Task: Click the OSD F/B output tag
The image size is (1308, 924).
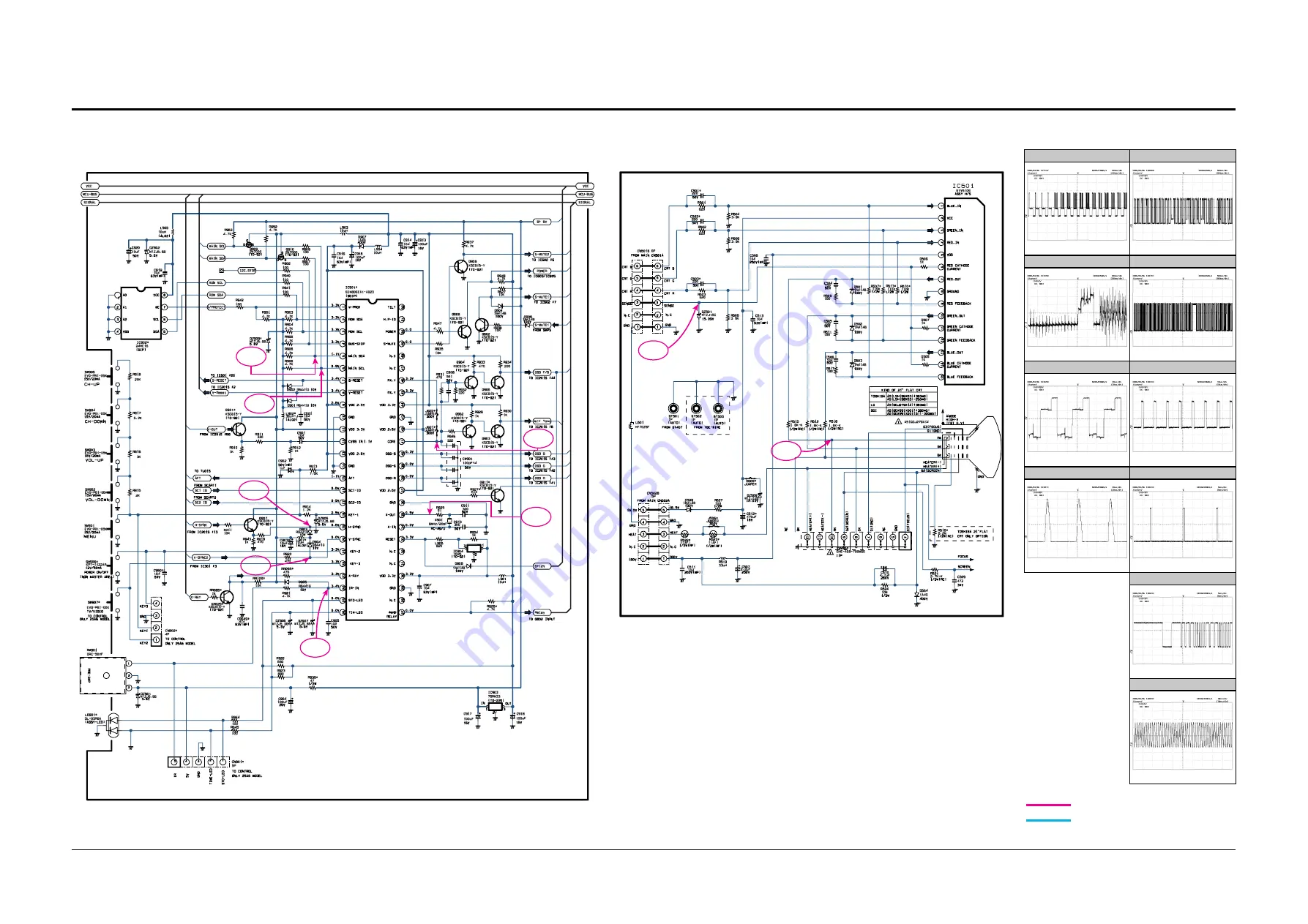Action: tap(542, 372)
